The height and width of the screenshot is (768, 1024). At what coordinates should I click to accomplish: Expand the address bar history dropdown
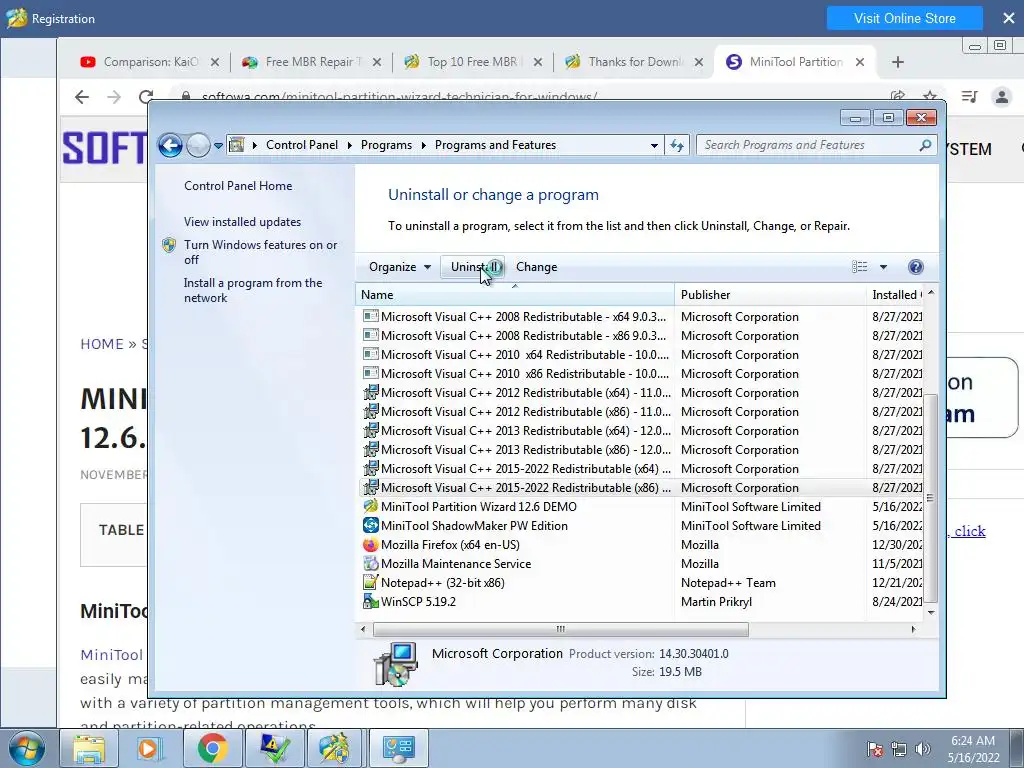point(654,146)
